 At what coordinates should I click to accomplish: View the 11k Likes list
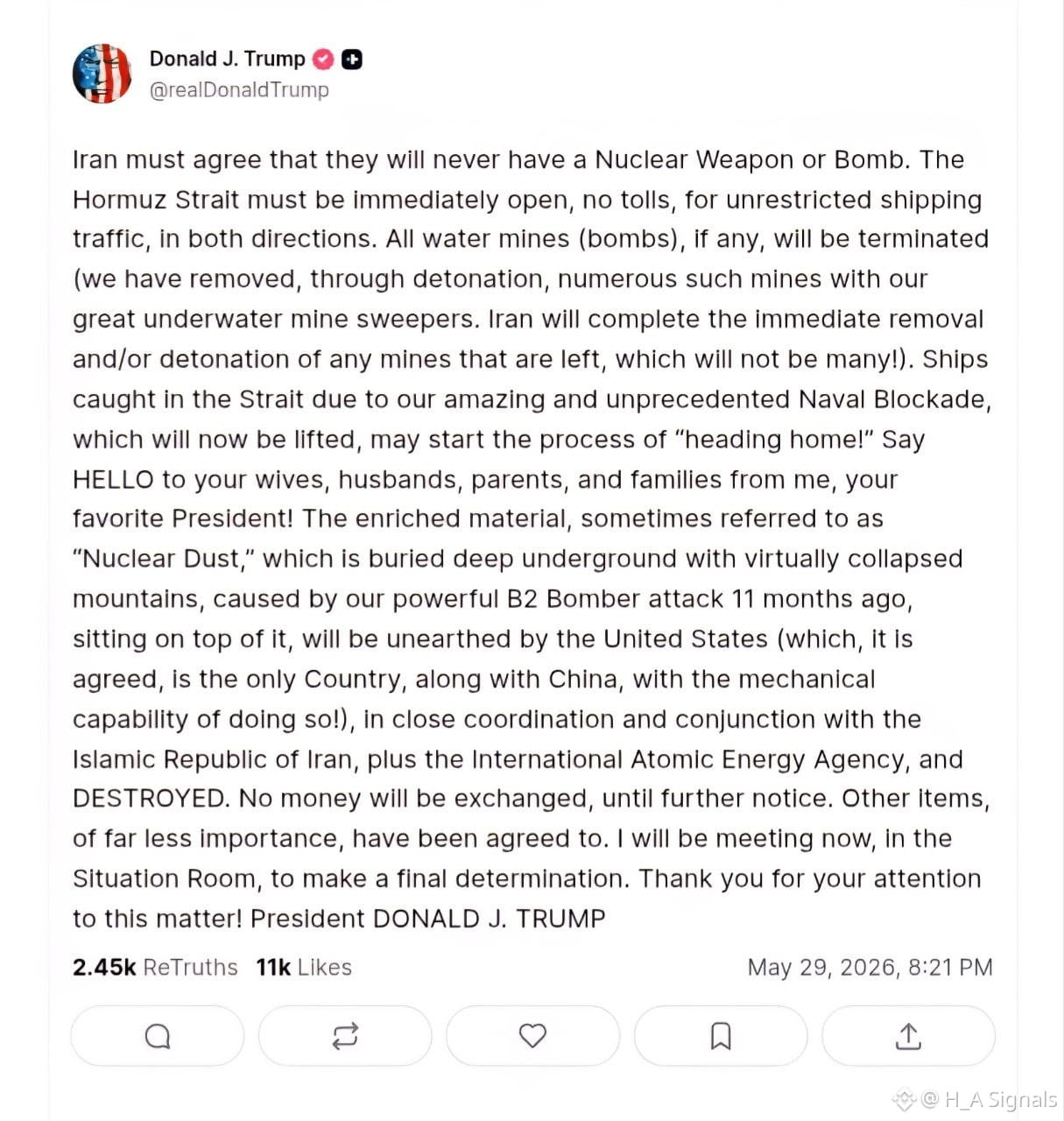304,968
